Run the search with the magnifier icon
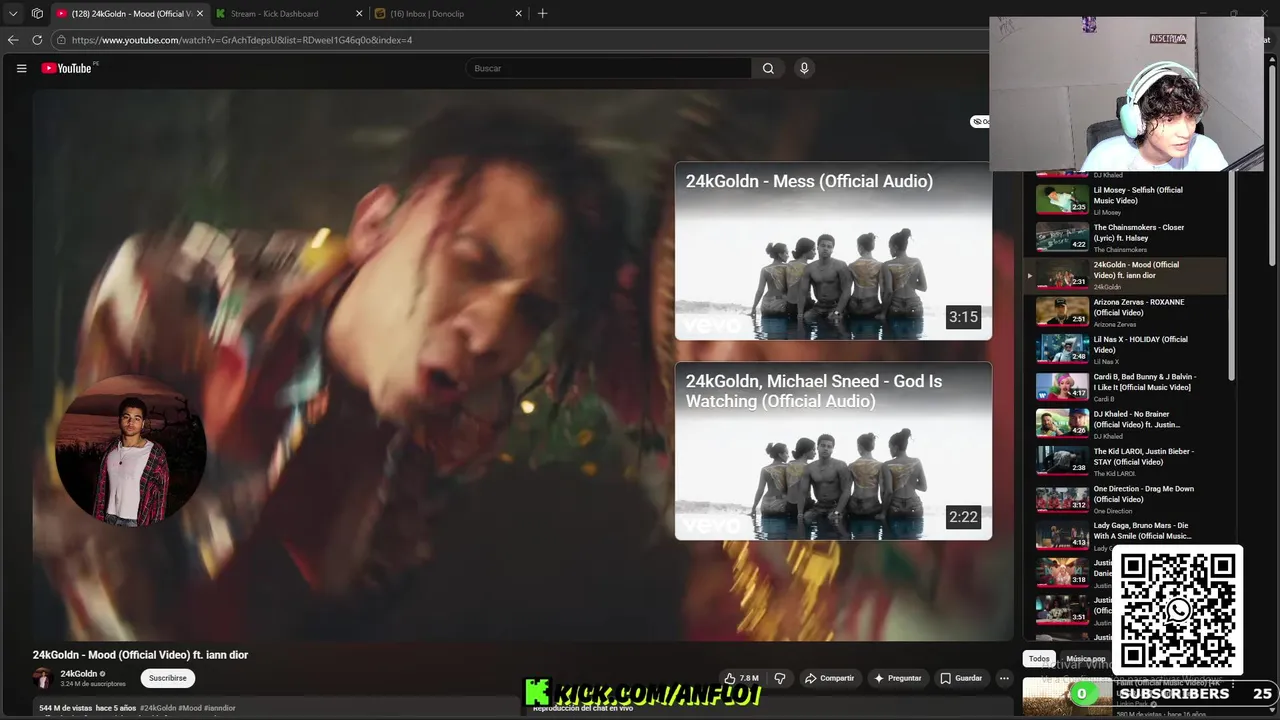This screenshot has width=1280, height=720. (x=768, y=68)
